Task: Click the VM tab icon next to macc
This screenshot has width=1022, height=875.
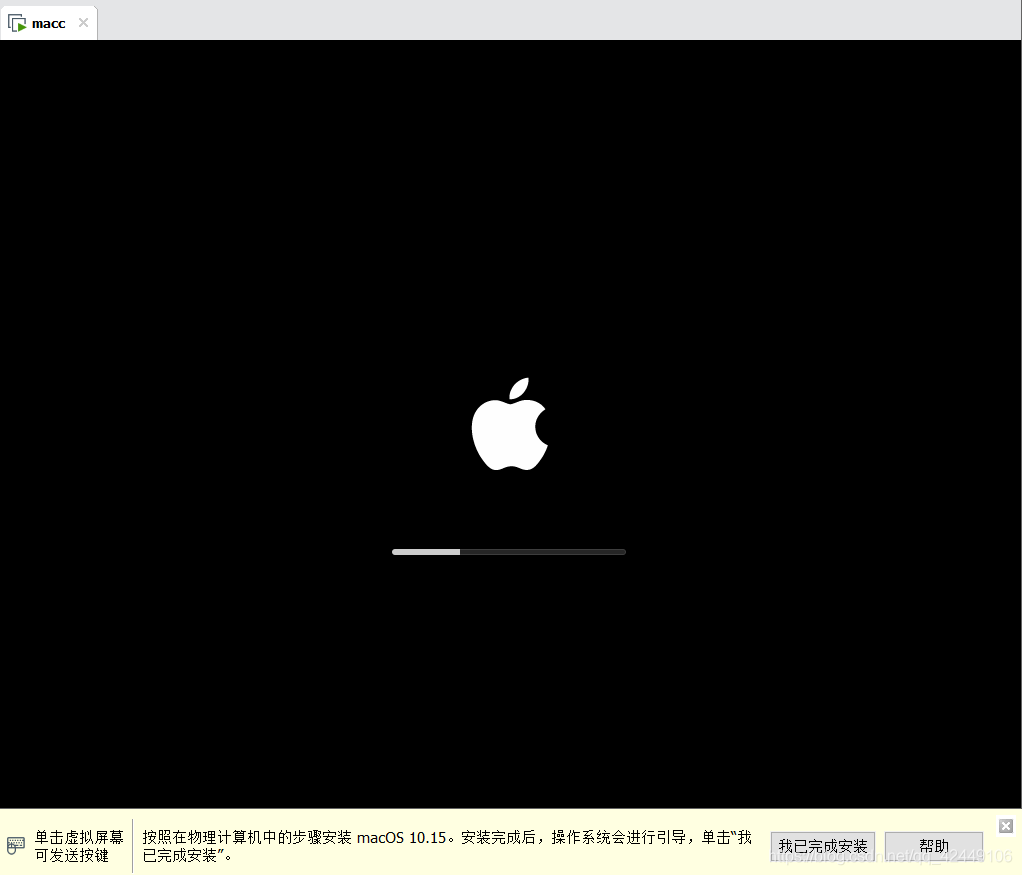Action: (17, 23)
